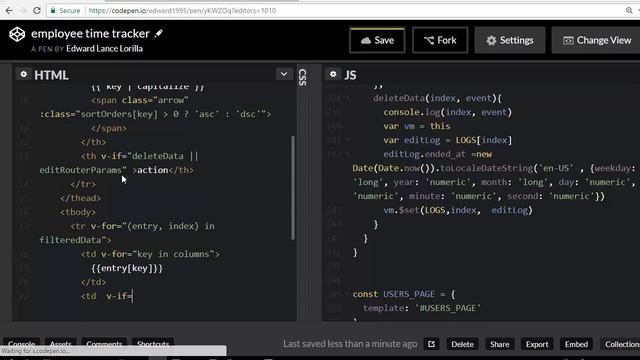
Task: Fold 'var editLog' line in JS gutter
Action: pos(347,140)
